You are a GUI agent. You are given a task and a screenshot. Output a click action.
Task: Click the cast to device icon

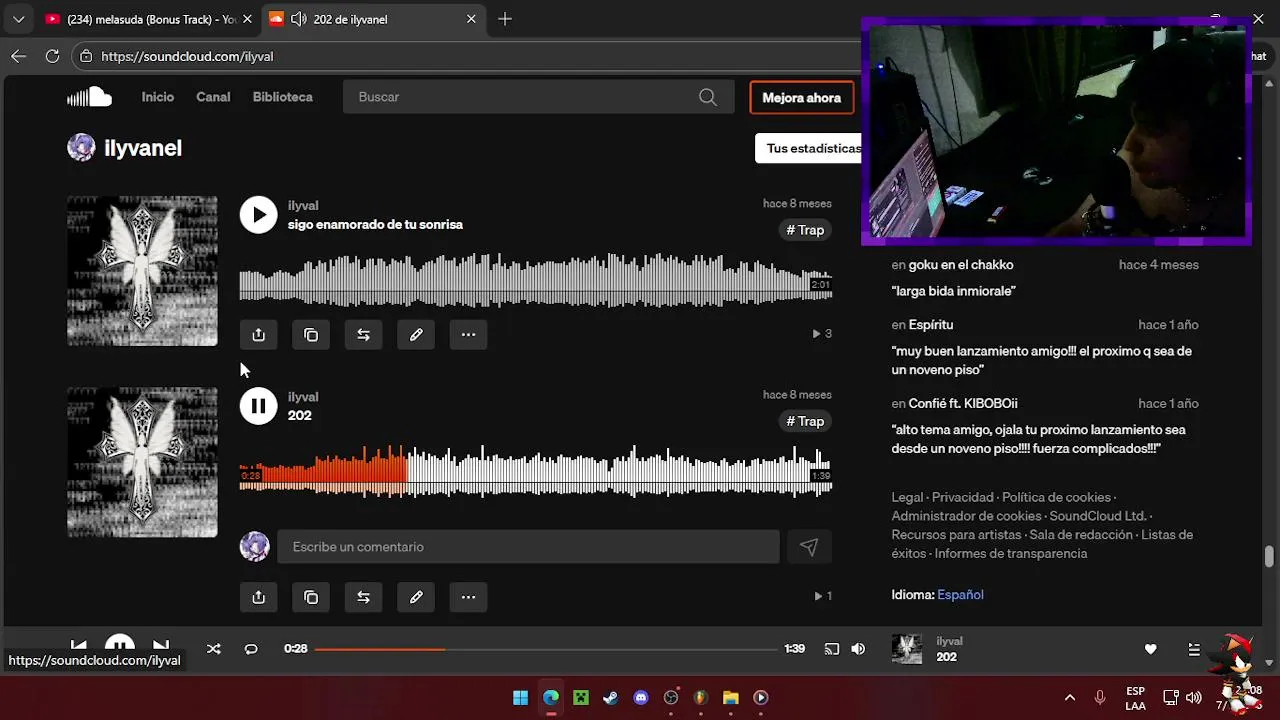click(832, 649)
